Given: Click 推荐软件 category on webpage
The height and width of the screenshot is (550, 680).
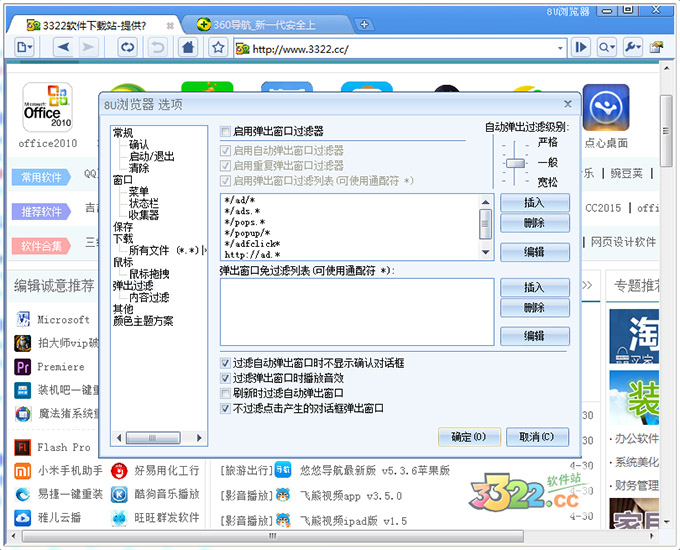Looking at the screenshot, I should tap(41, 212).
